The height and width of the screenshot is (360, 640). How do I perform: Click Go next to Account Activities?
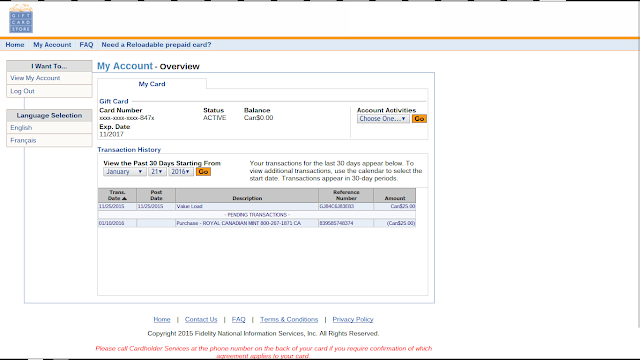[x=419, y=119]
